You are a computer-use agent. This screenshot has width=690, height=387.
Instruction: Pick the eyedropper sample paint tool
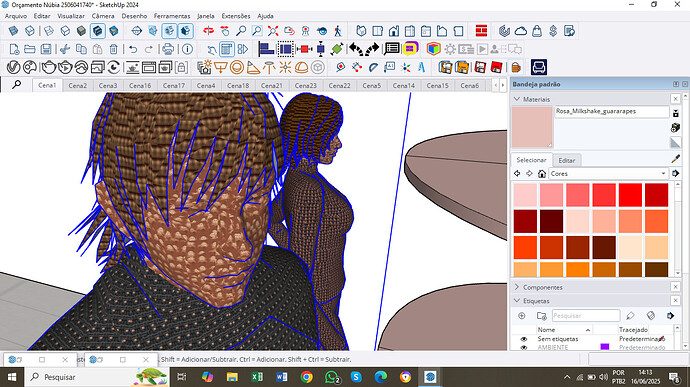(675, 159)
